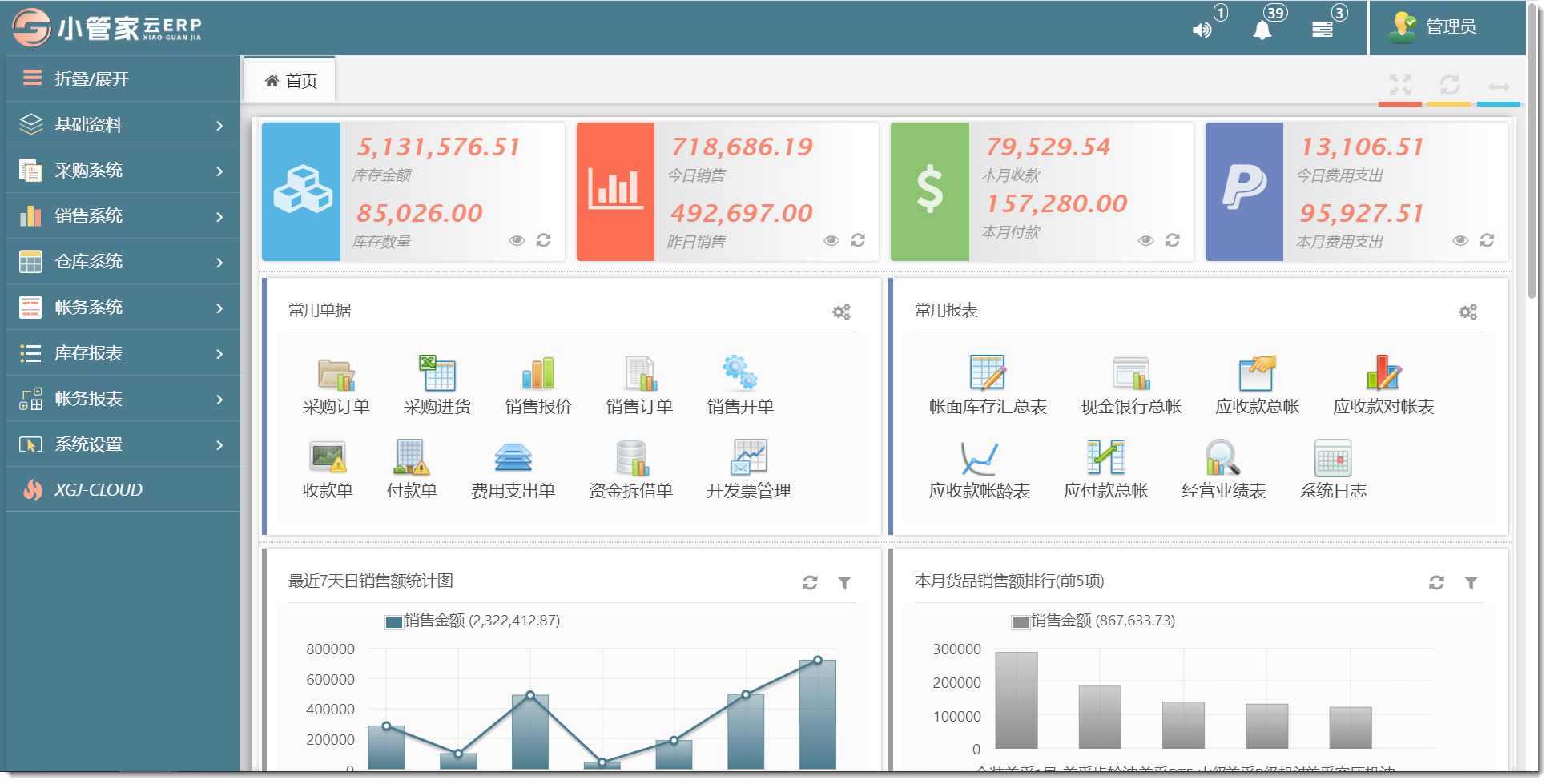Open the 付款单 shortcut icon

pos(412,457)
